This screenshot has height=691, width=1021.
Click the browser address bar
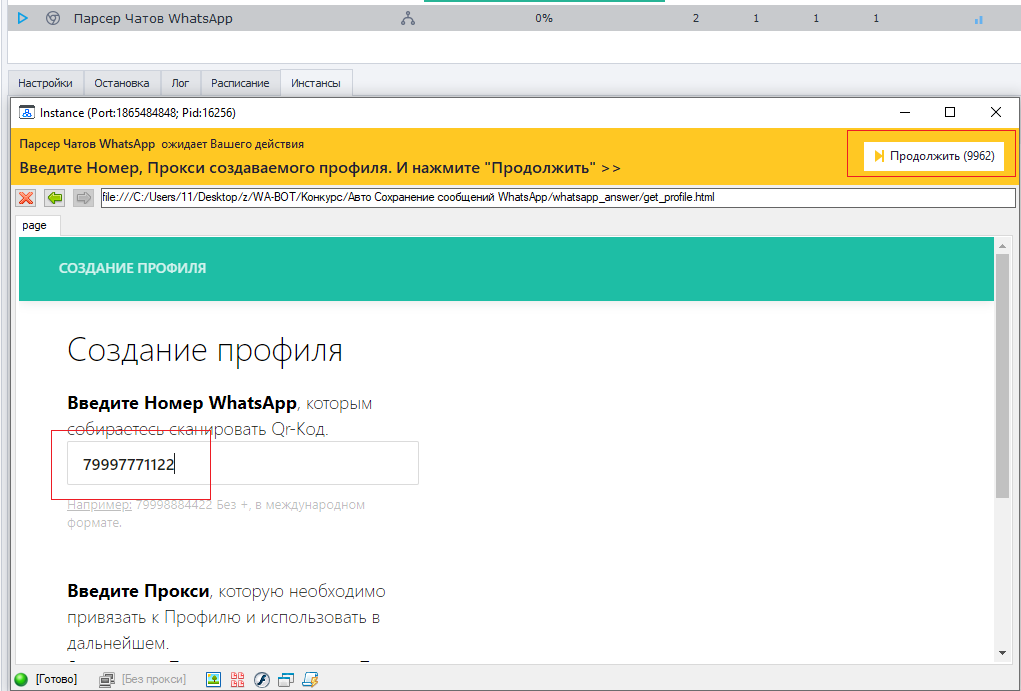557,198
